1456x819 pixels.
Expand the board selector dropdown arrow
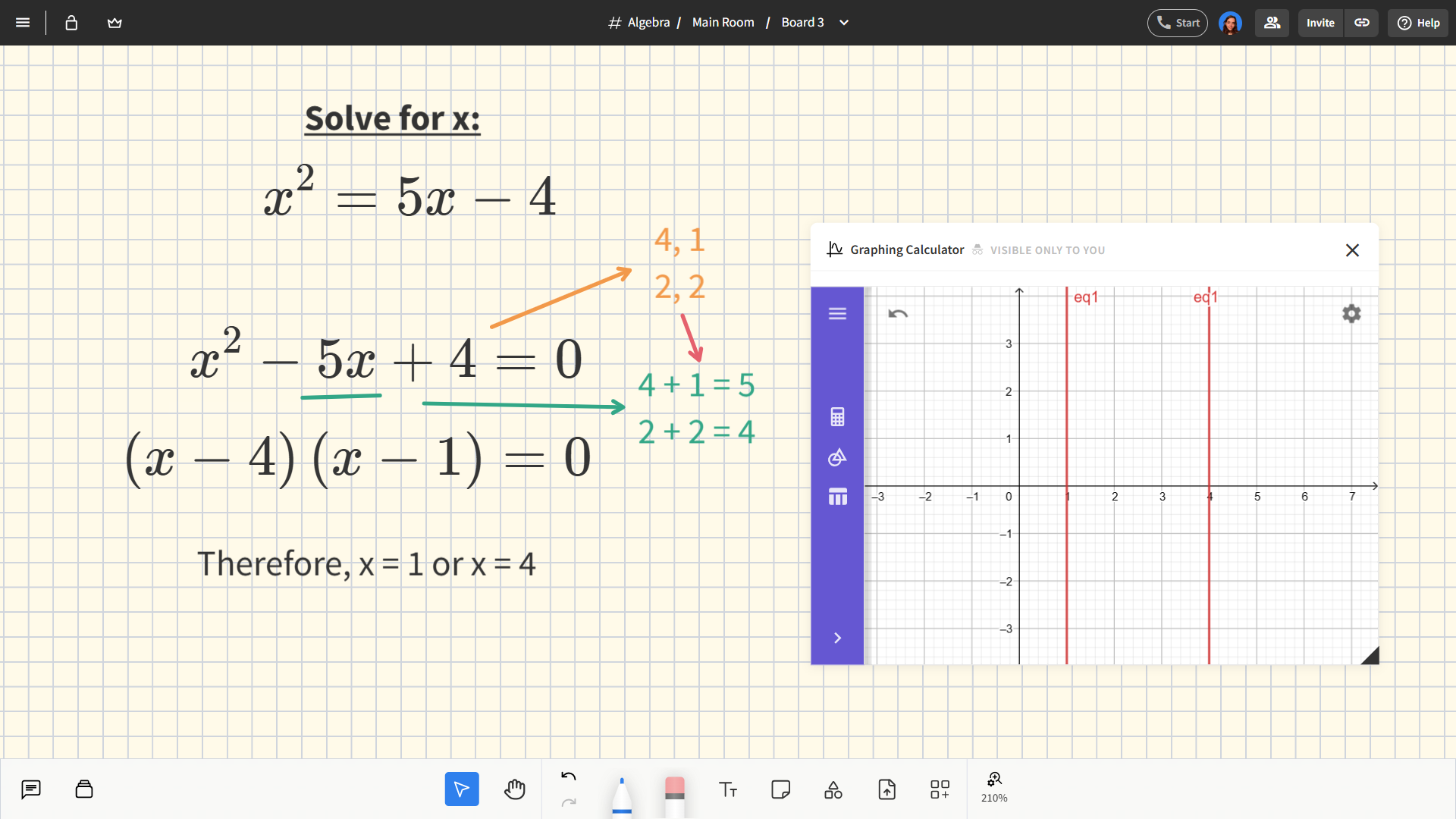pos(844,23)
